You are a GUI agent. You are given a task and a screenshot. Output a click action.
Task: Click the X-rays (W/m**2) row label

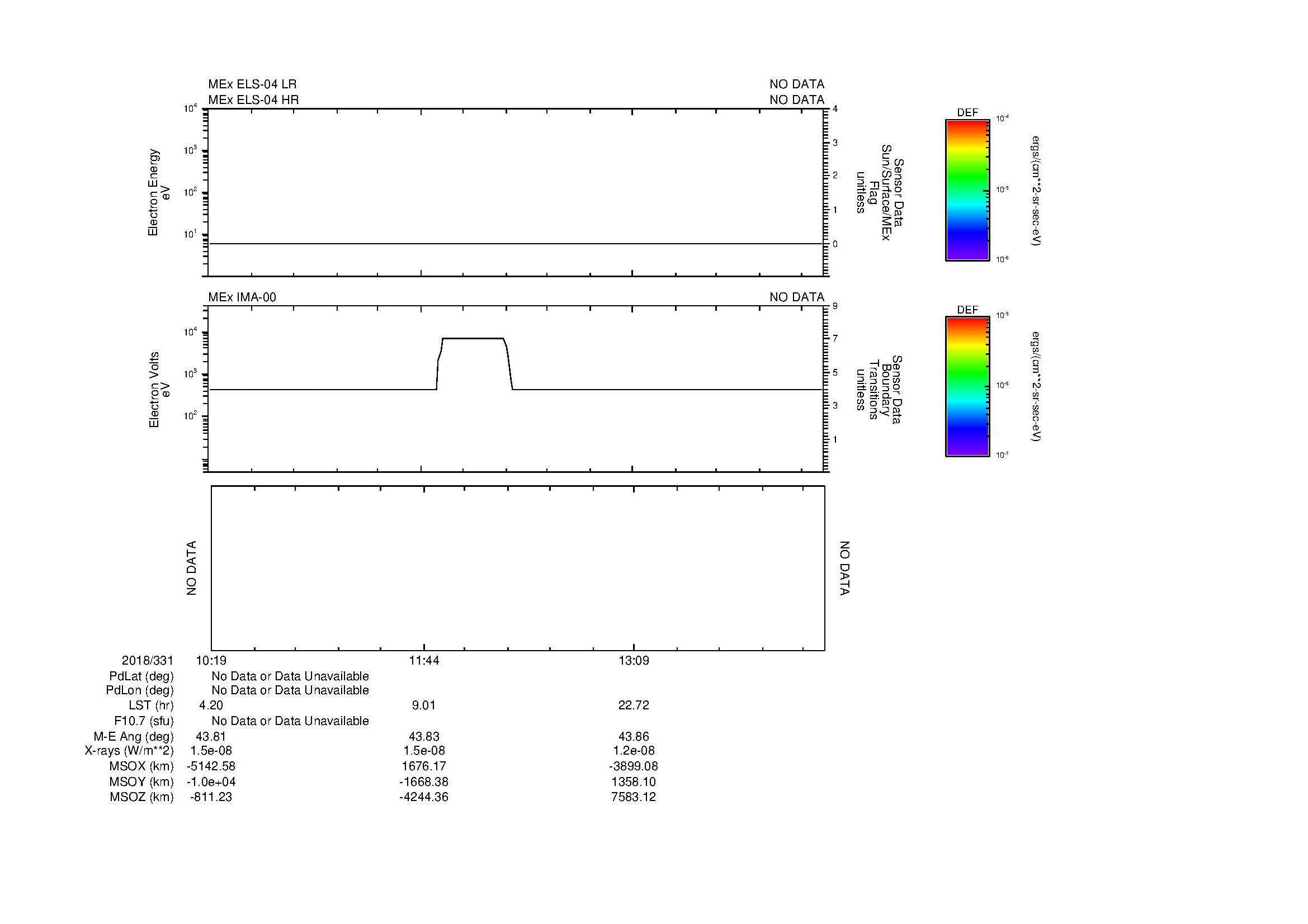[129, 751]
